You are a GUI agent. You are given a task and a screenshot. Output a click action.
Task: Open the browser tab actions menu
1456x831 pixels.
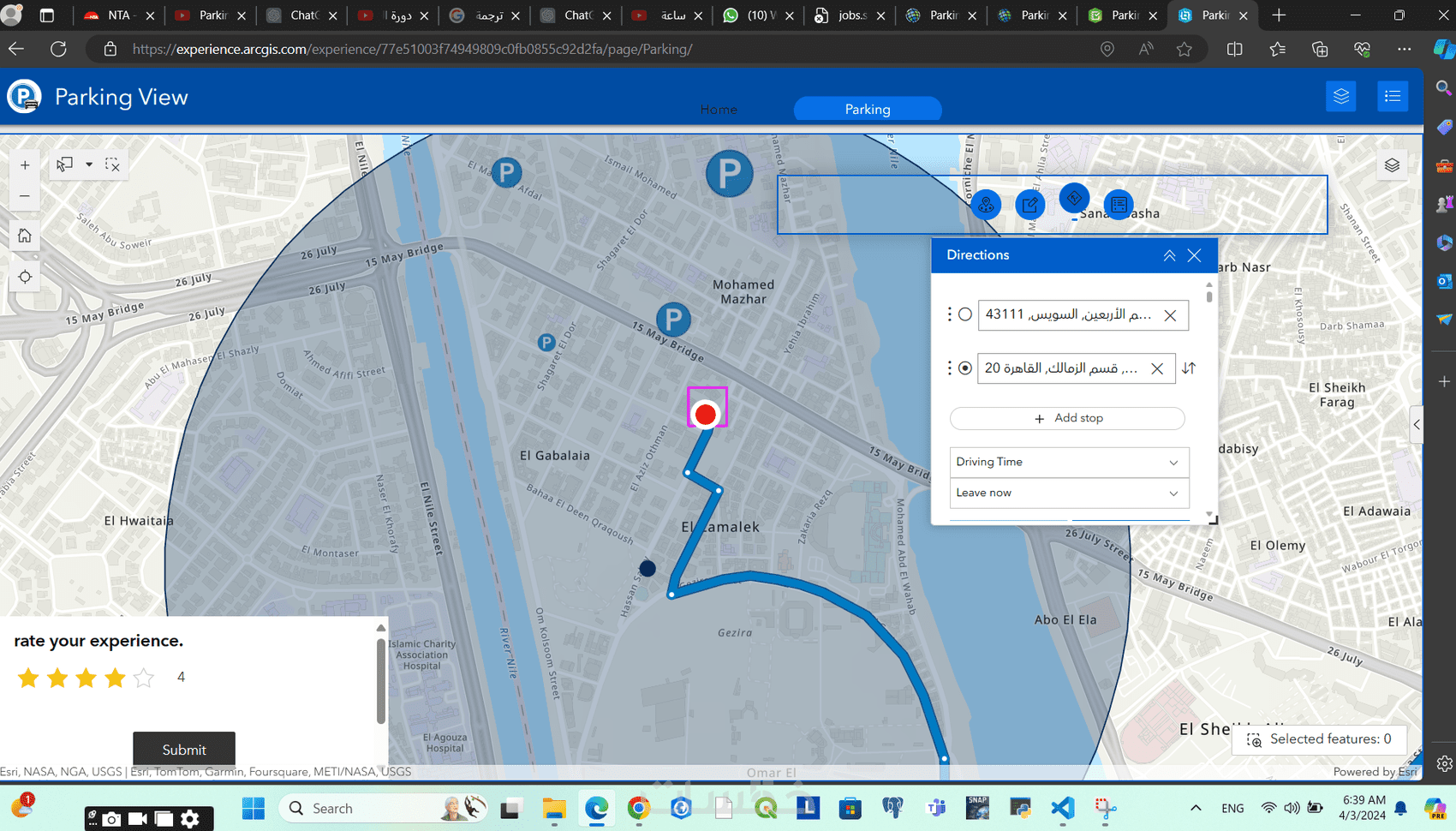[x=47, y=15]
